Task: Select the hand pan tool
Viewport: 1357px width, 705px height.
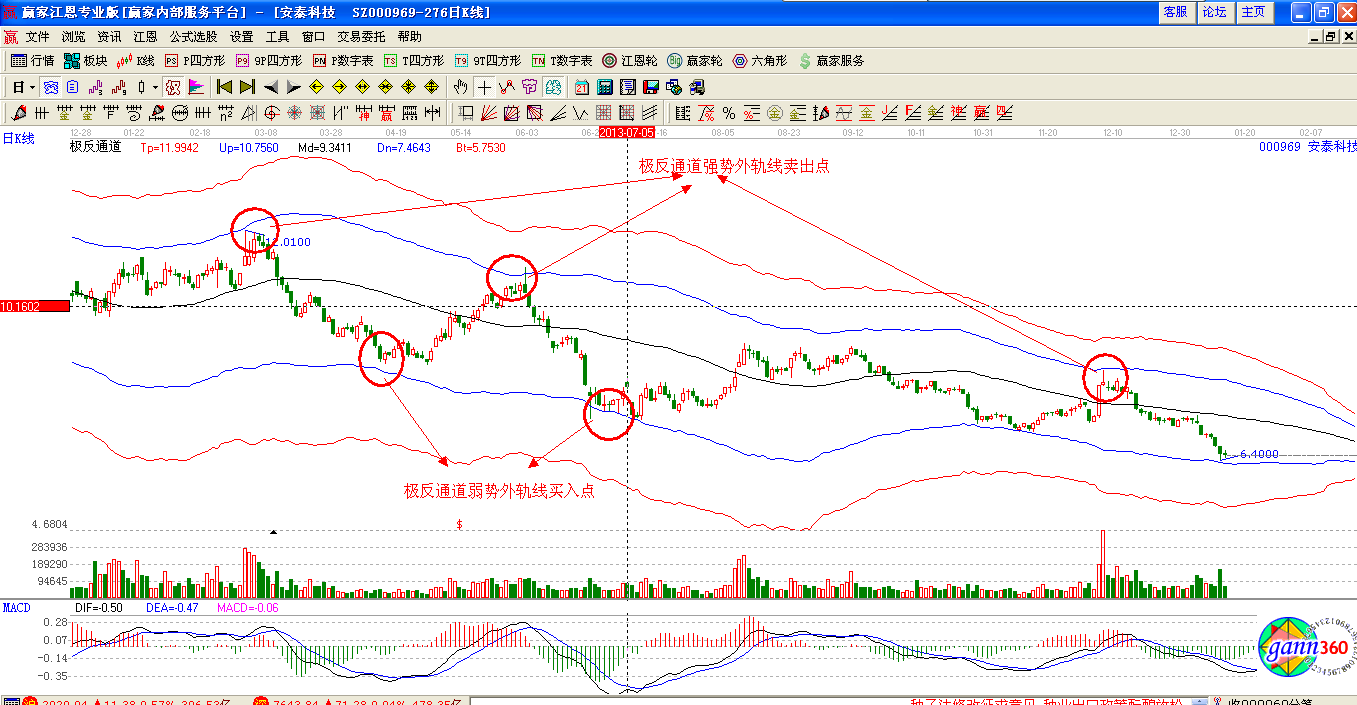Action: 461,87
